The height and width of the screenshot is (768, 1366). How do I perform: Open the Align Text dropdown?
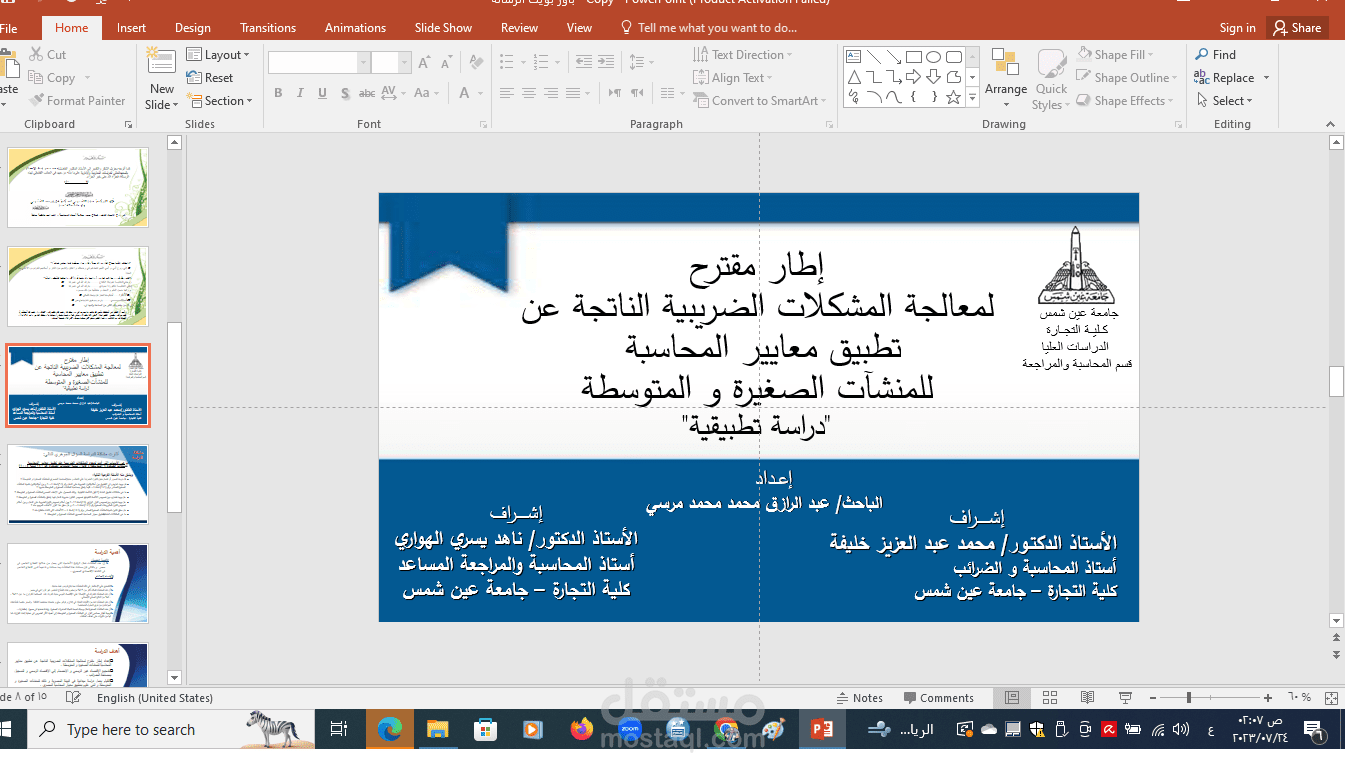(x=733, y=78)
